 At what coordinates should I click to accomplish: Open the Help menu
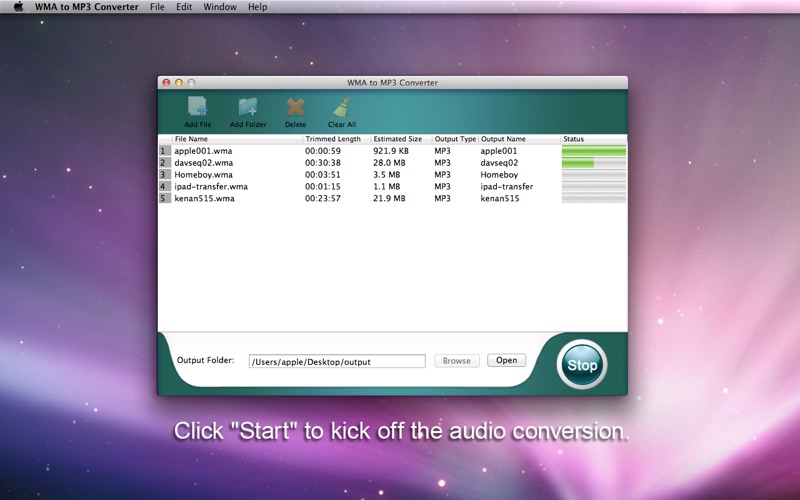coord(258,7)
